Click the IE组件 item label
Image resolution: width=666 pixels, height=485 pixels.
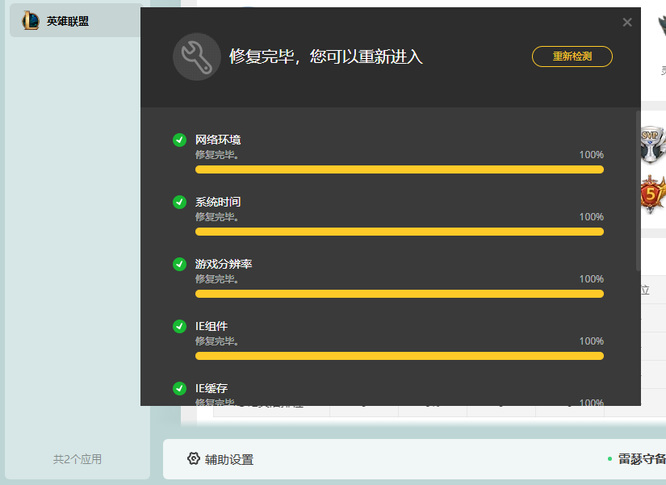pyautogui.click(x=212, y=326)
